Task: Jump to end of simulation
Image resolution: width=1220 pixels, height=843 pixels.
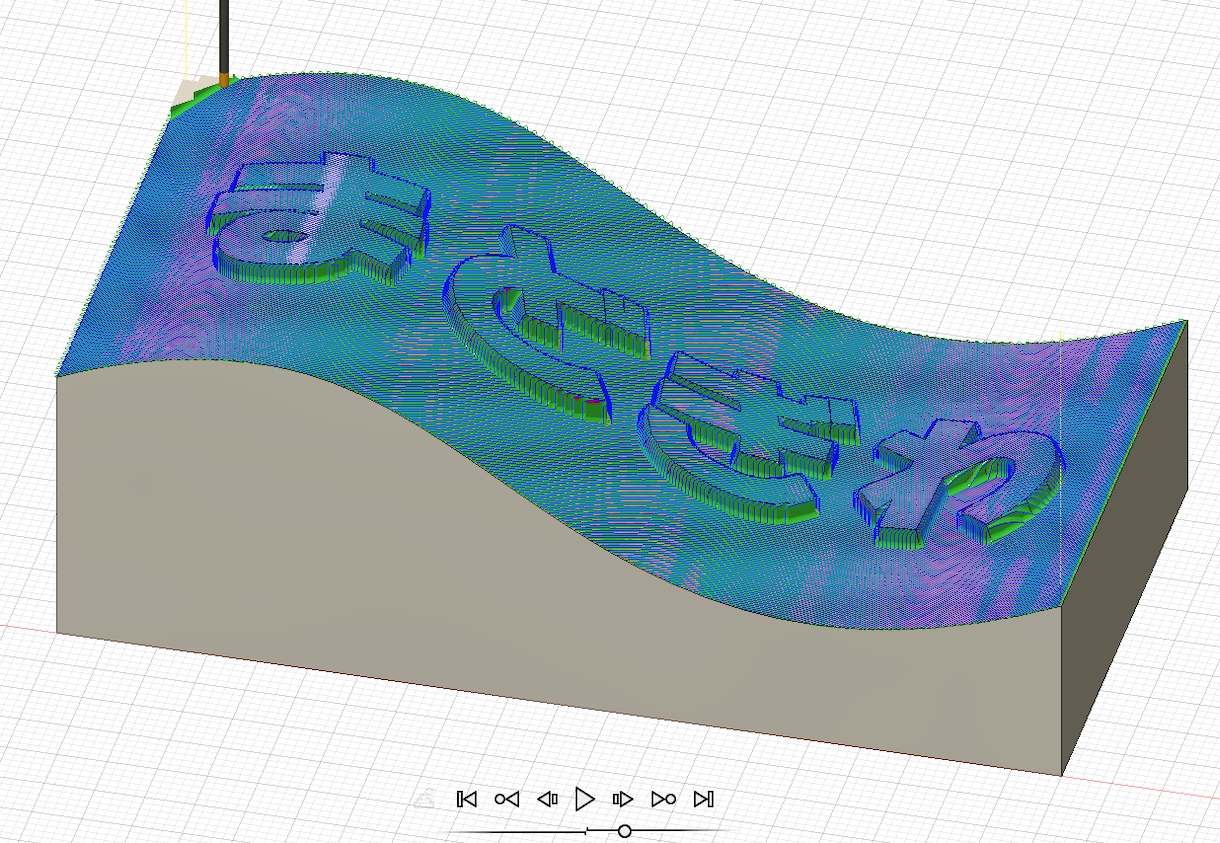Action: [704, 799]
